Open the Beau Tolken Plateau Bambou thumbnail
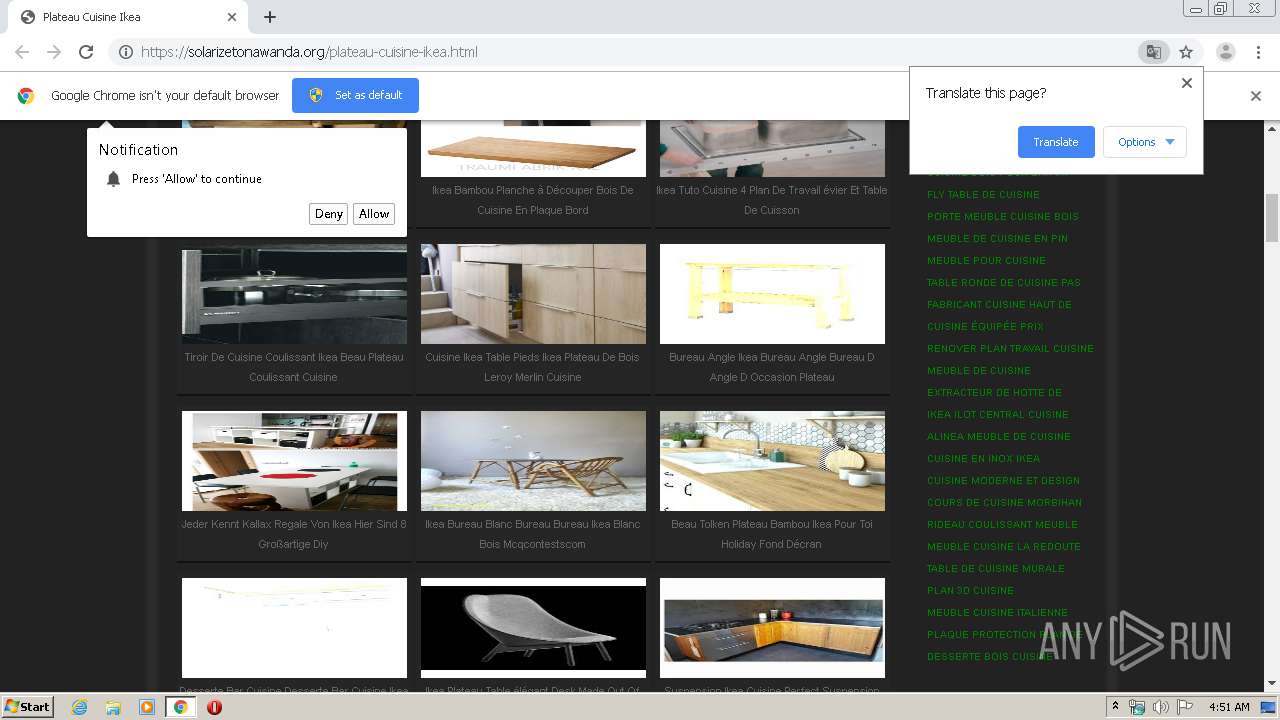 pos(772,461)
